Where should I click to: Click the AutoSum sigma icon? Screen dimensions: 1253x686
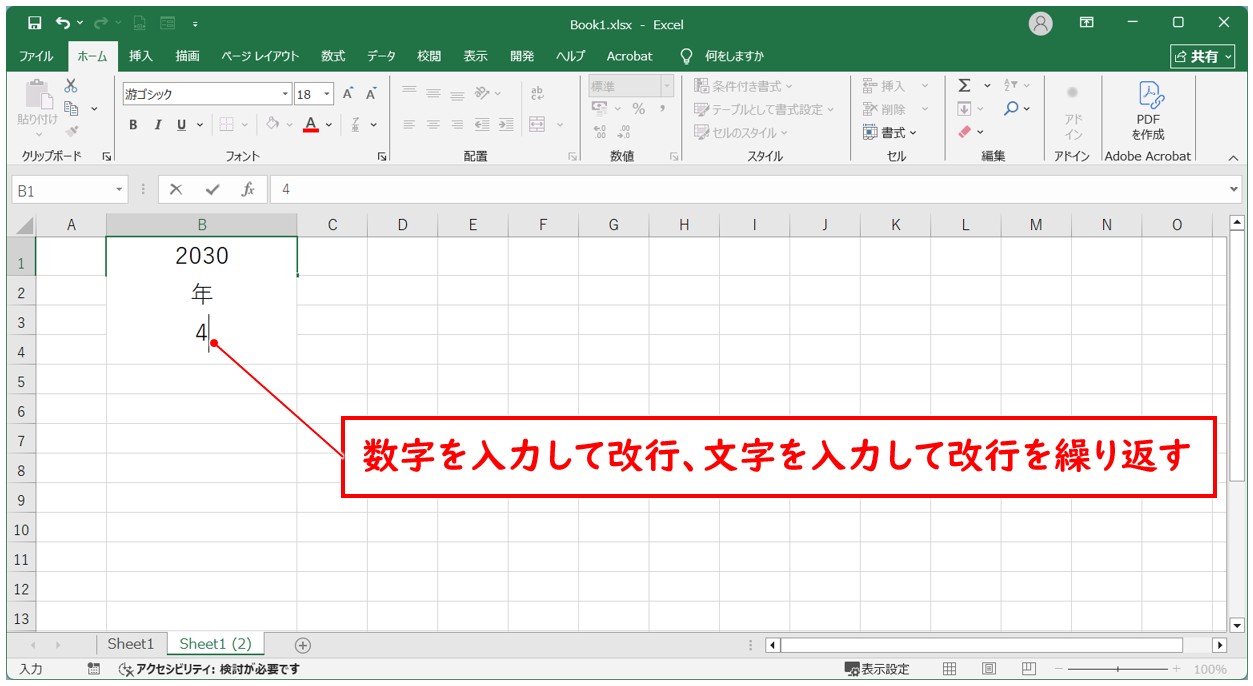[964, 86]
